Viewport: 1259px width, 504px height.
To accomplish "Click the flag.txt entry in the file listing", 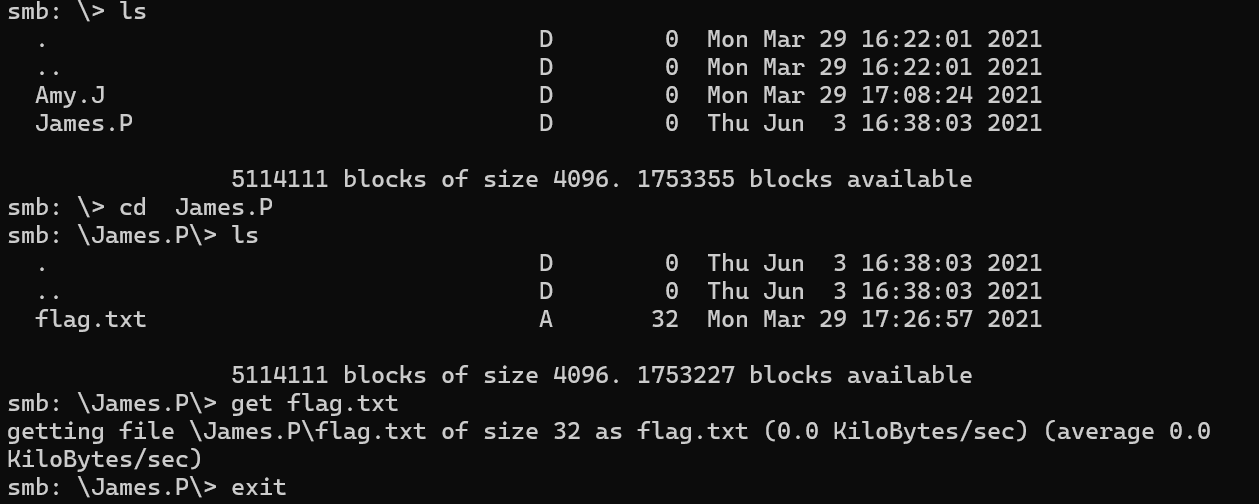I will click(90, 320).
